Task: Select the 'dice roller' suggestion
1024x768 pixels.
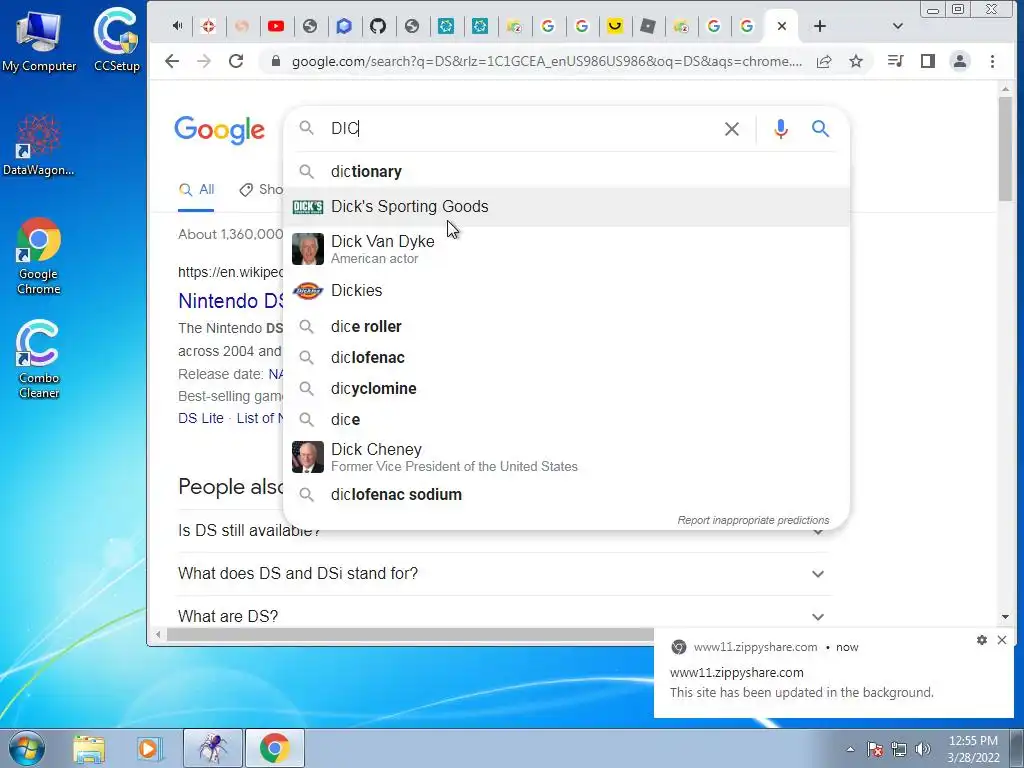Action: coord(566,327)
